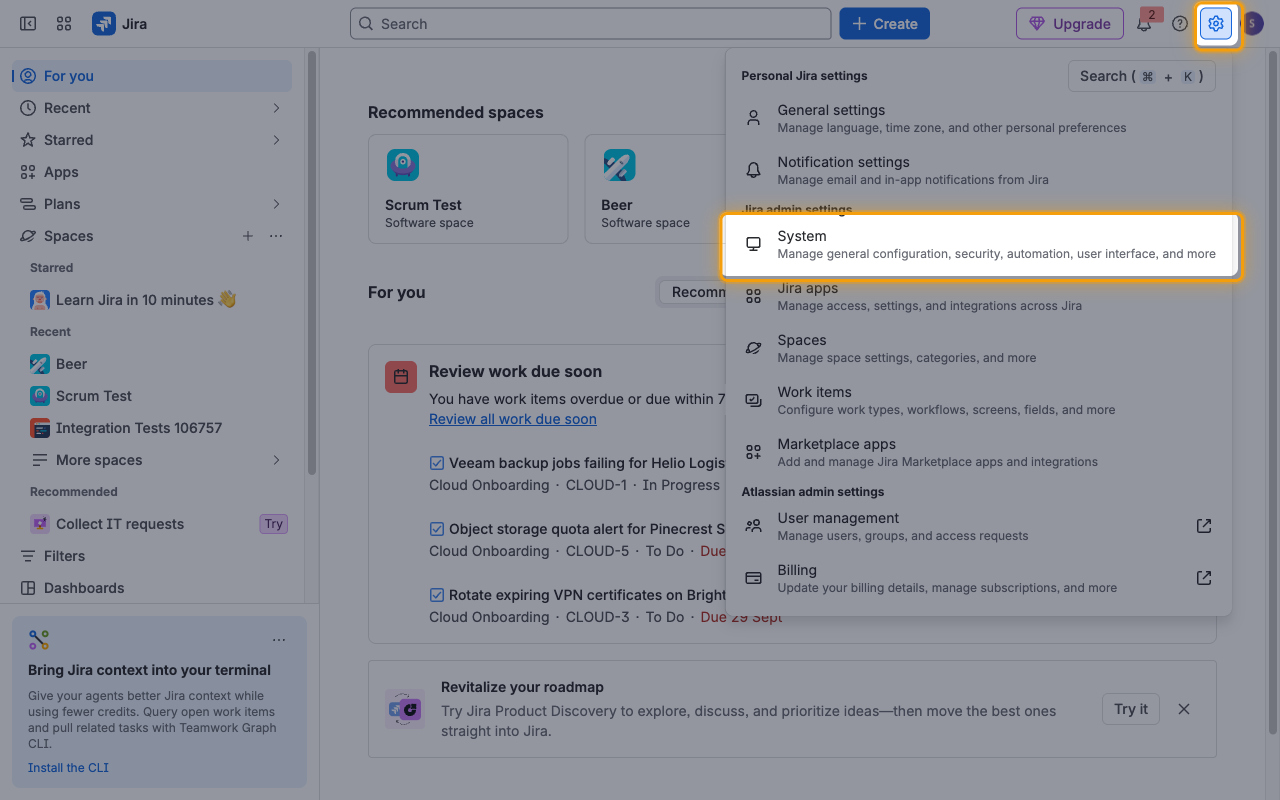Open external link icon for Billing

click(x=1204, y=578)
